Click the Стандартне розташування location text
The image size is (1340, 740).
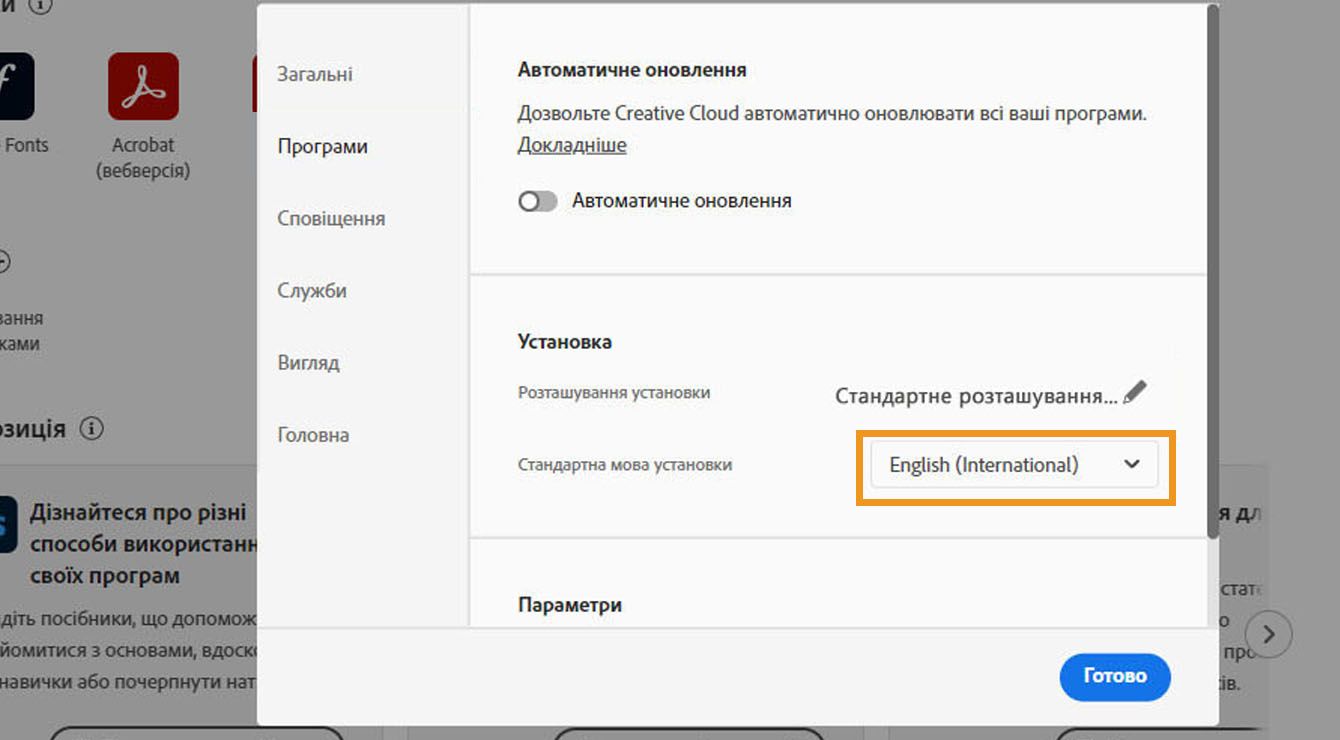coord(975,396)
